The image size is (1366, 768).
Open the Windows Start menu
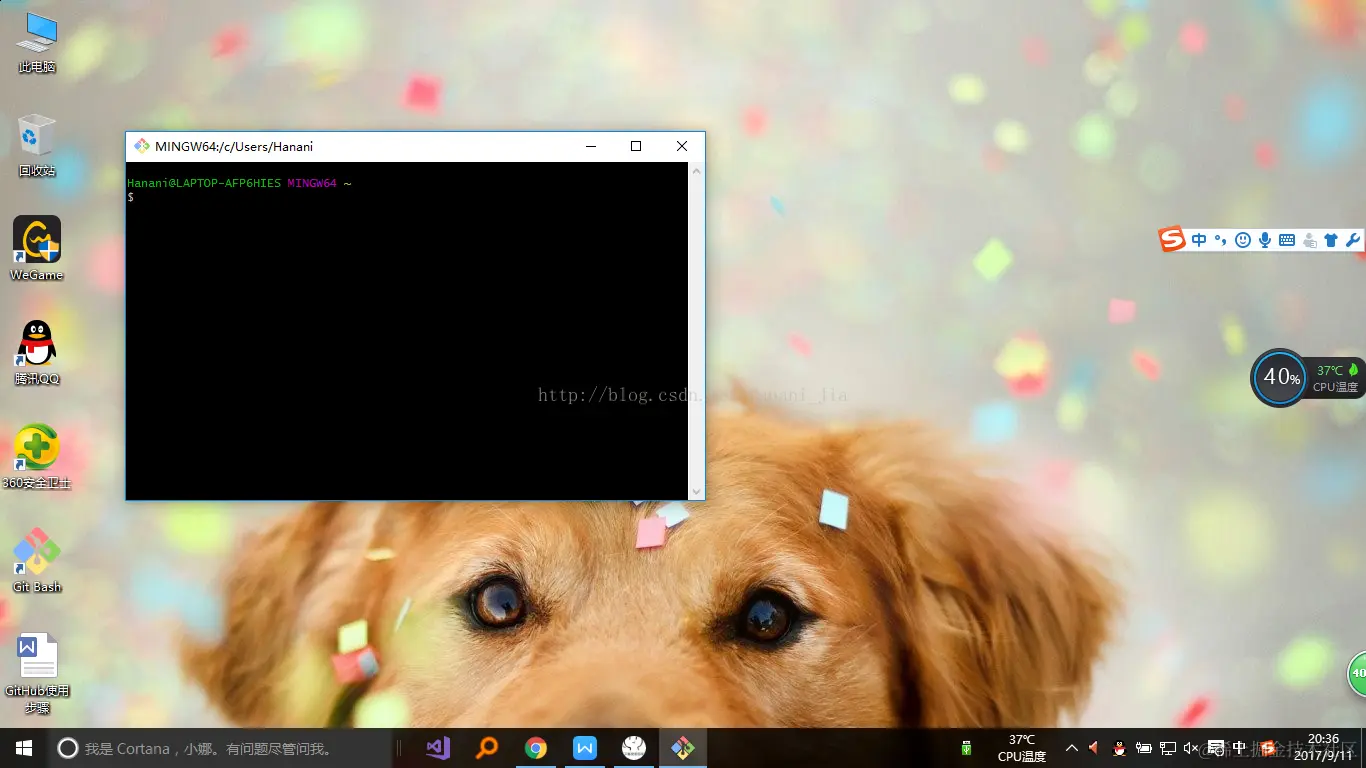click(24, 748)
